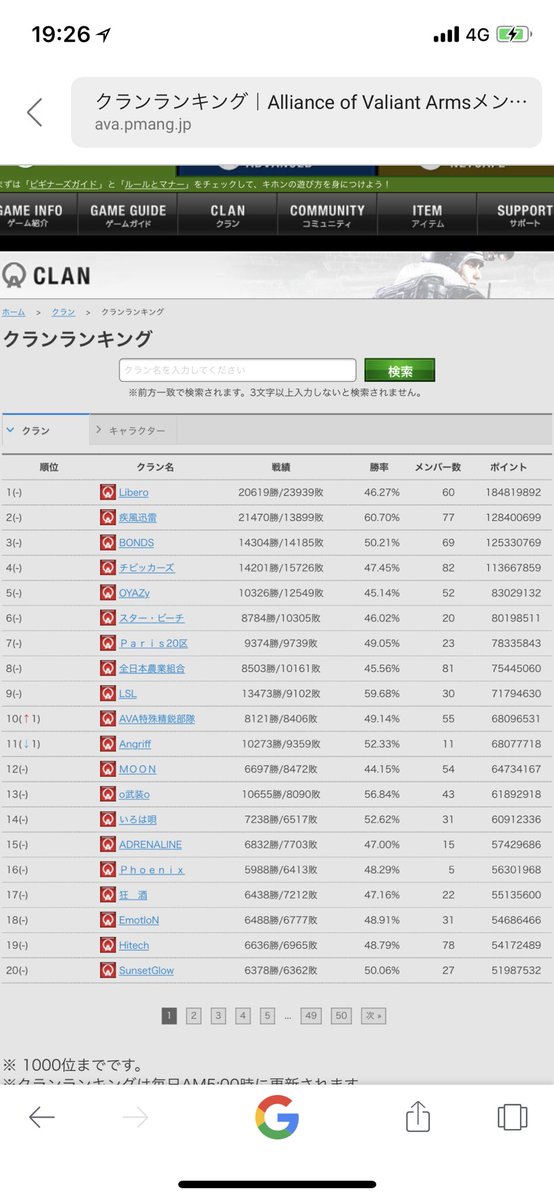Click the clan emblem next to LSL
Viewport: 554px width, 1200px height.
point(108,693)
